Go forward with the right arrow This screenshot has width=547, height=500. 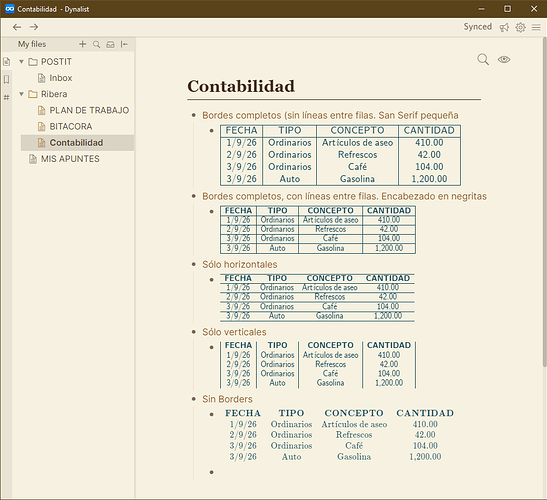click(34, 27)
